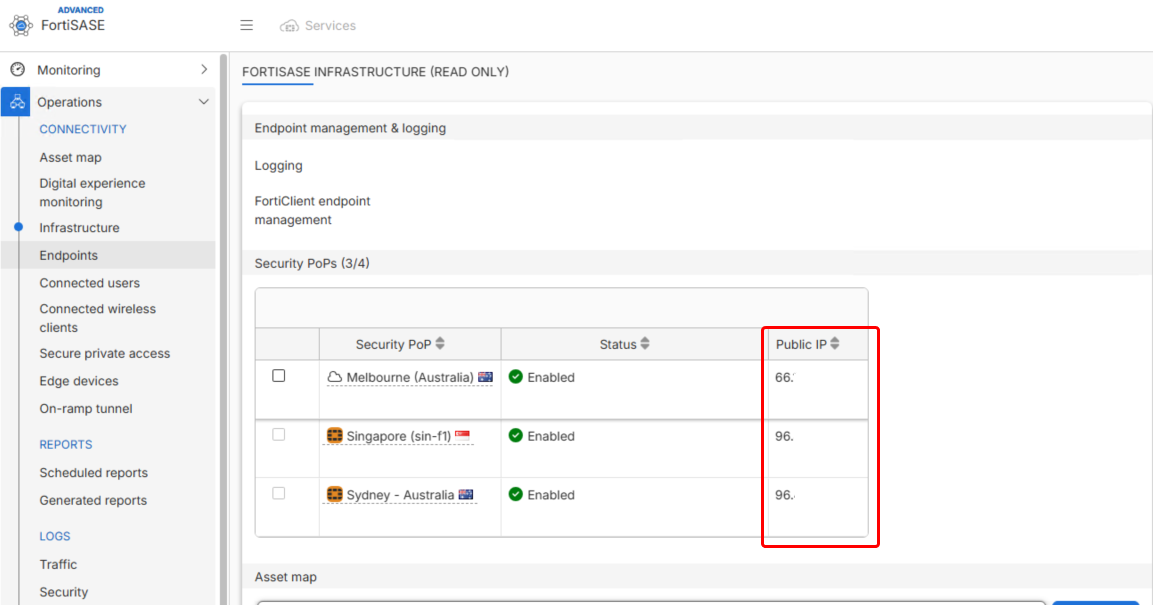This screenshot has height=605, width=1153.
Task: Open Edge devices in sidebar
Action: point(79,381)
